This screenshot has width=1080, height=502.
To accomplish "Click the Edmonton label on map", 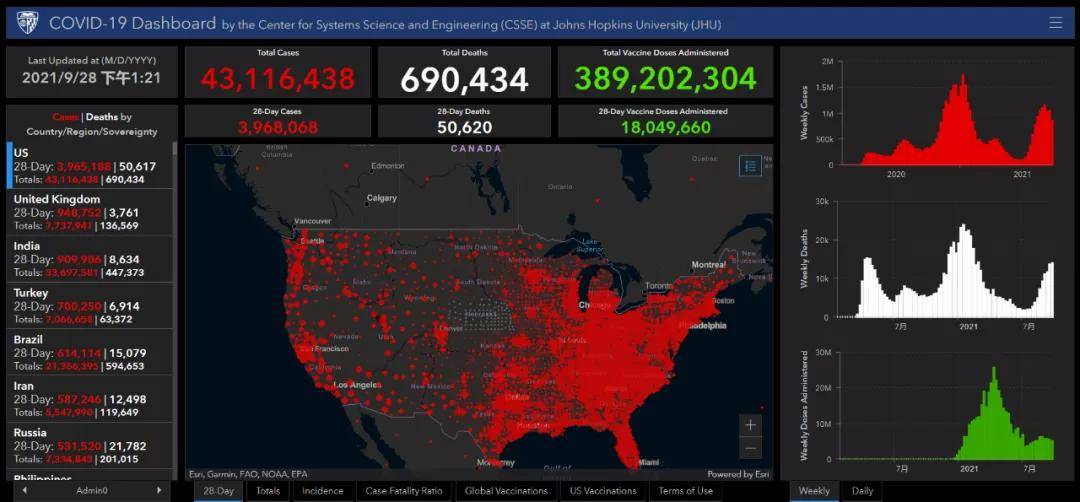I will click(388, 166).
